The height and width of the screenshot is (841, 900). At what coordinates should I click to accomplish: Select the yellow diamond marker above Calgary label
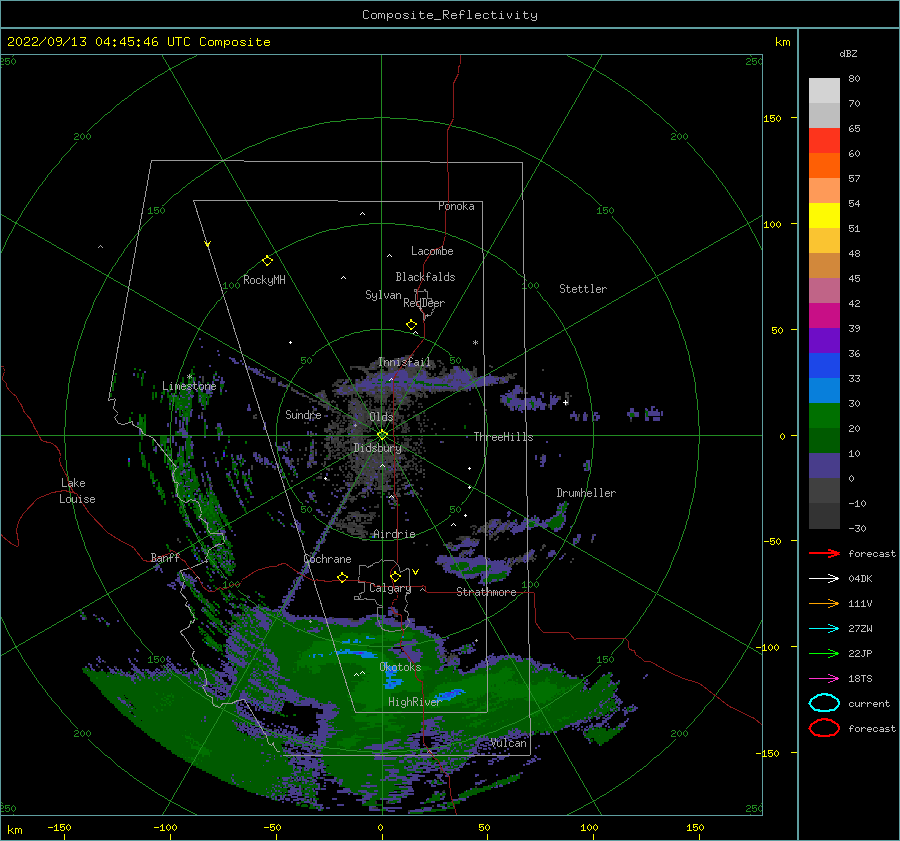coord(395,576)
